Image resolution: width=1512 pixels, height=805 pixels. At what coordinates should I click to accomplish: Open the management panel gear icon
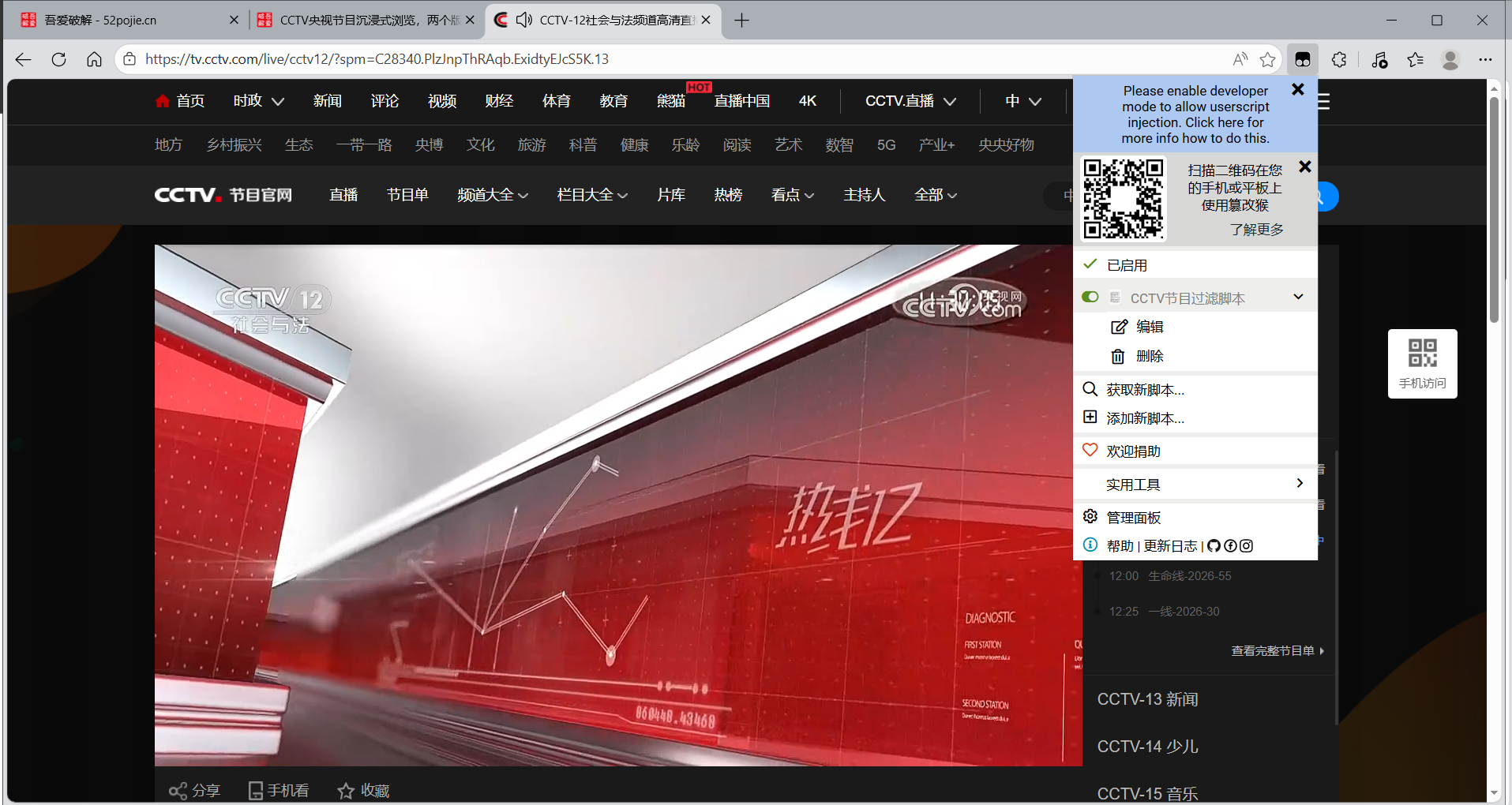1090,516
